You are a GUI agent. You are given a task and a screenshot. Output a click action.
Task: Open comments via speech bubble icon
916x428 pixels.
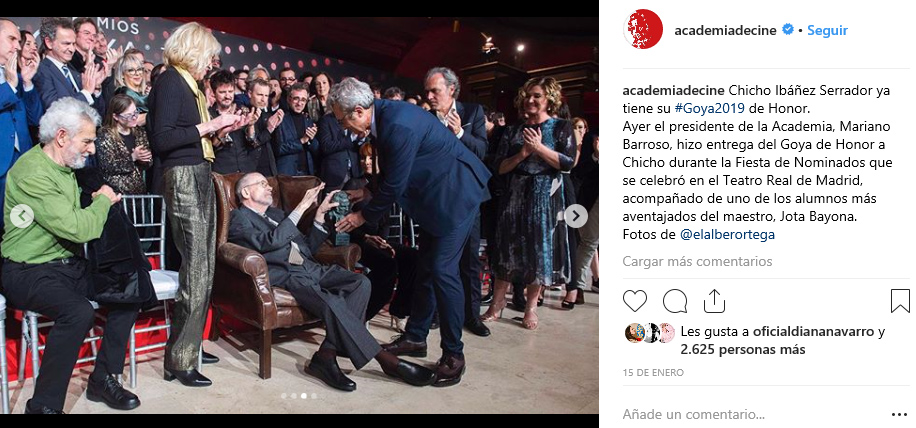(675, 301)
